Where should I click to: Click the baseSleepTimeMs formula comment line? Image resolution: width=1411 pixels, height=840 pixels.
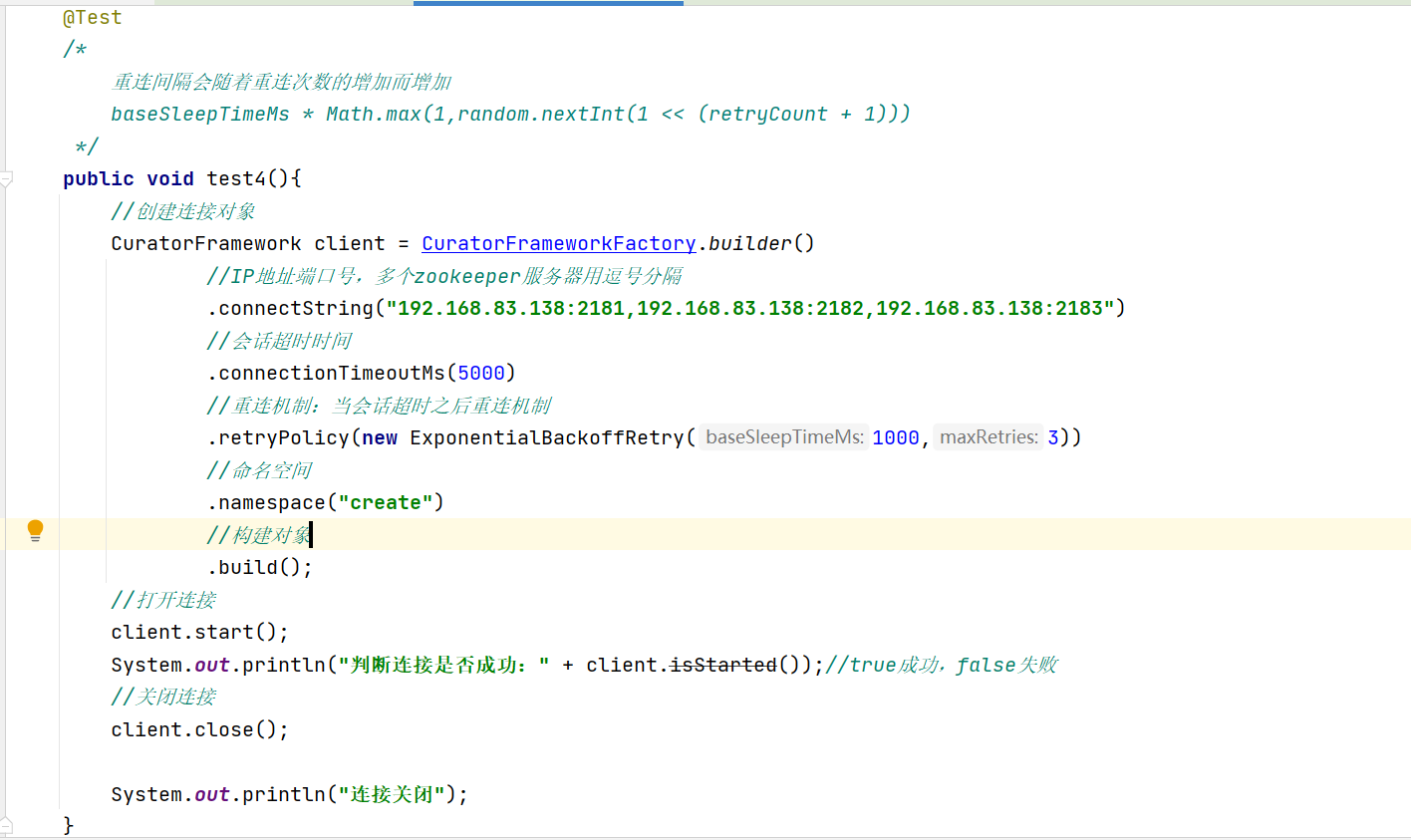[x=510, y=114]
